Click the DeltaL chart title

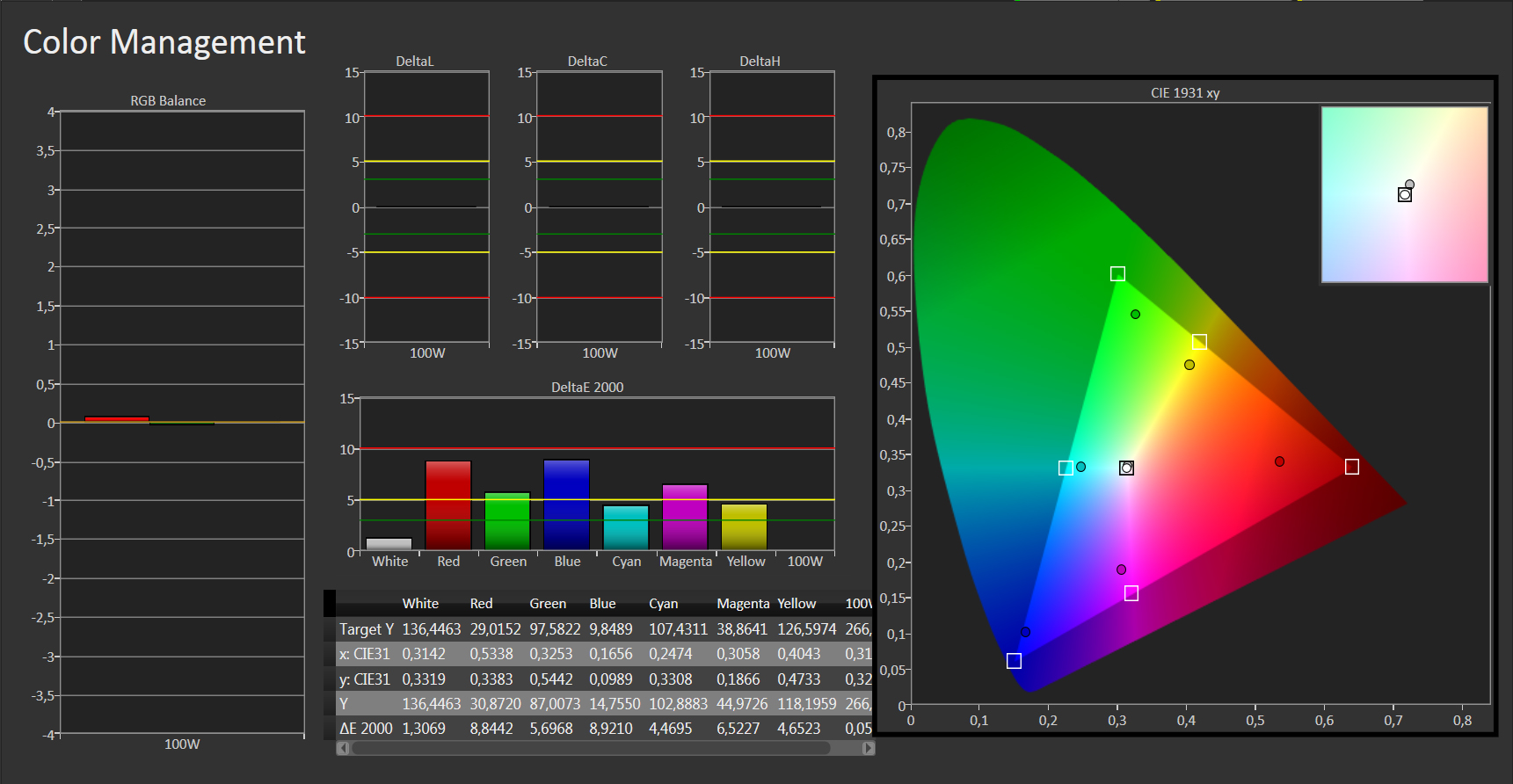[x=415, y=62]
